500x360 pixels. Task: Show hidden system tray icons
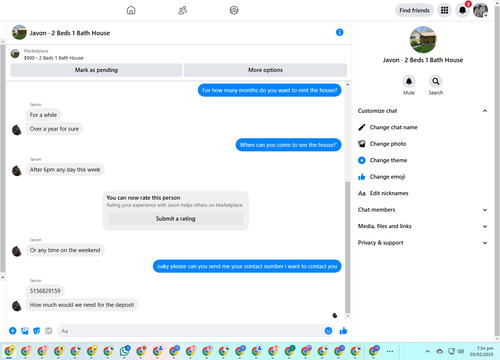(427, 351)
